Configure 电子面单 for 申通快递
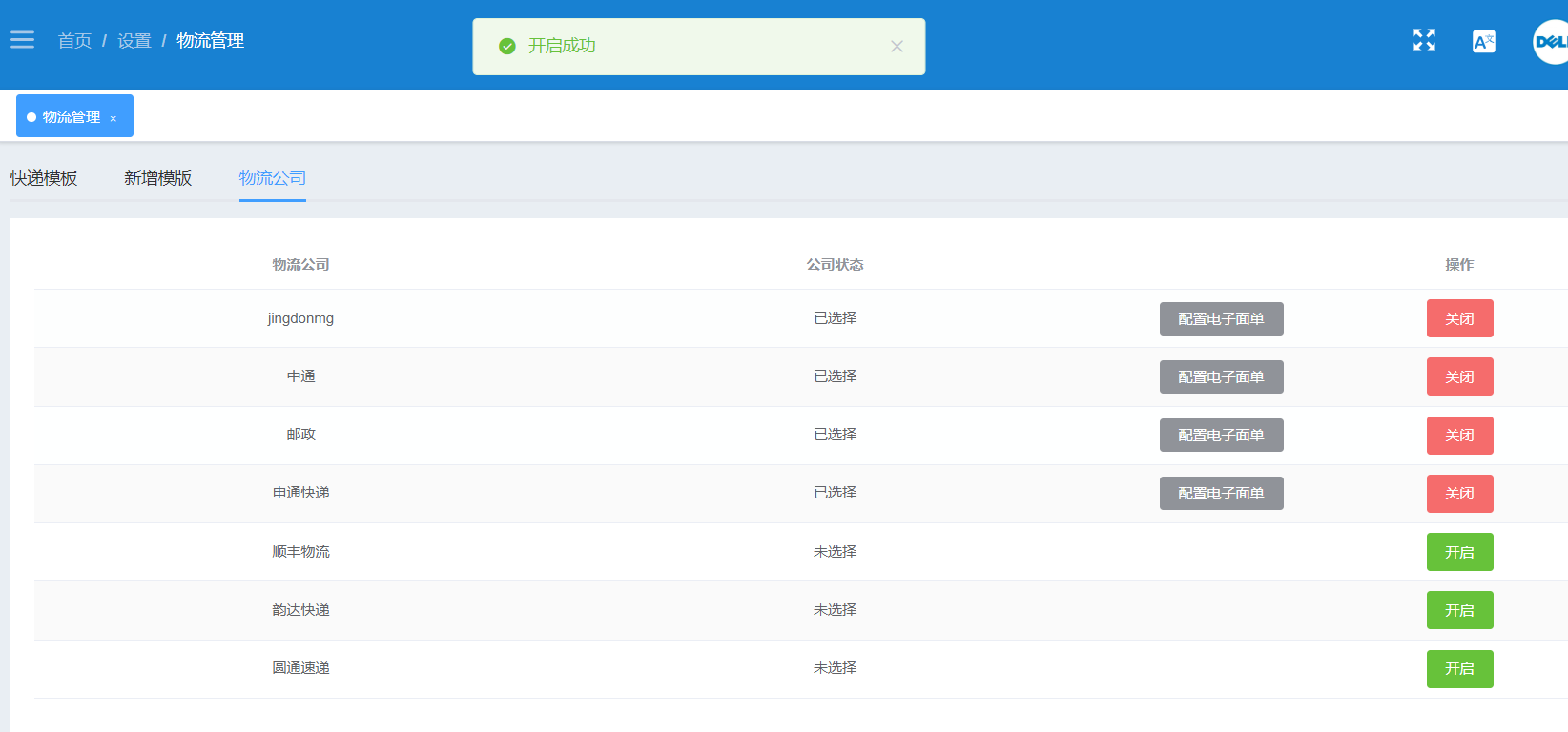 (1222, 494)
